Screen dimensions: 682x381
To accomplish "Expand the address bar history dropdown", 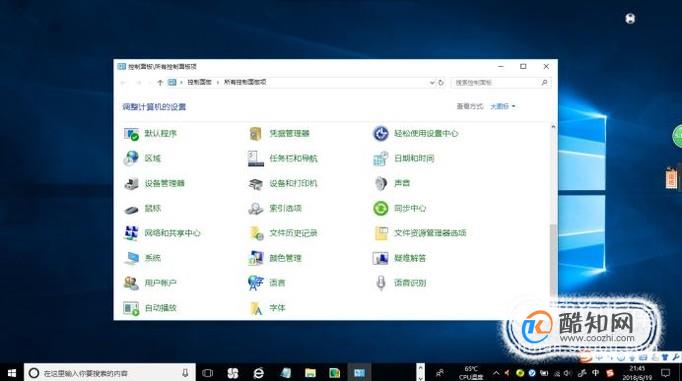I will [432, 82].
